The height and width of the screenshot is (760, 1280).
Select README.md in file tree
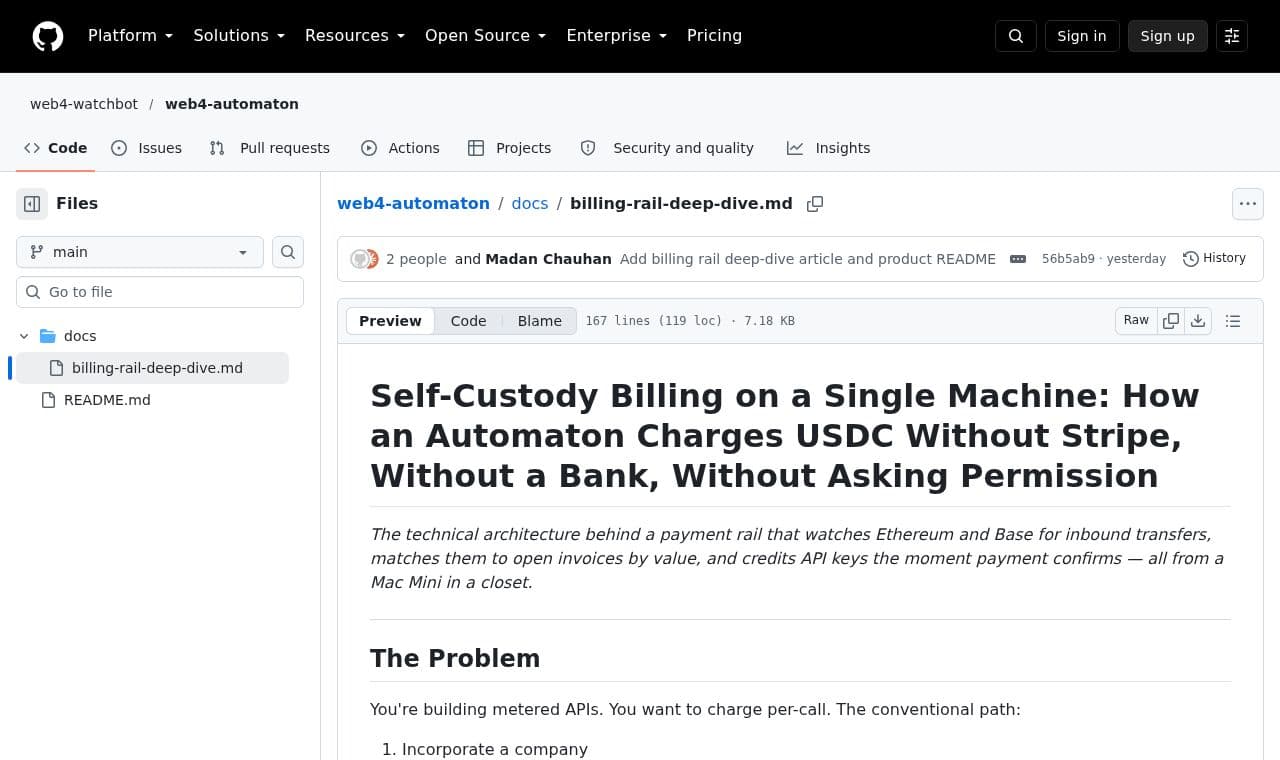107,400
